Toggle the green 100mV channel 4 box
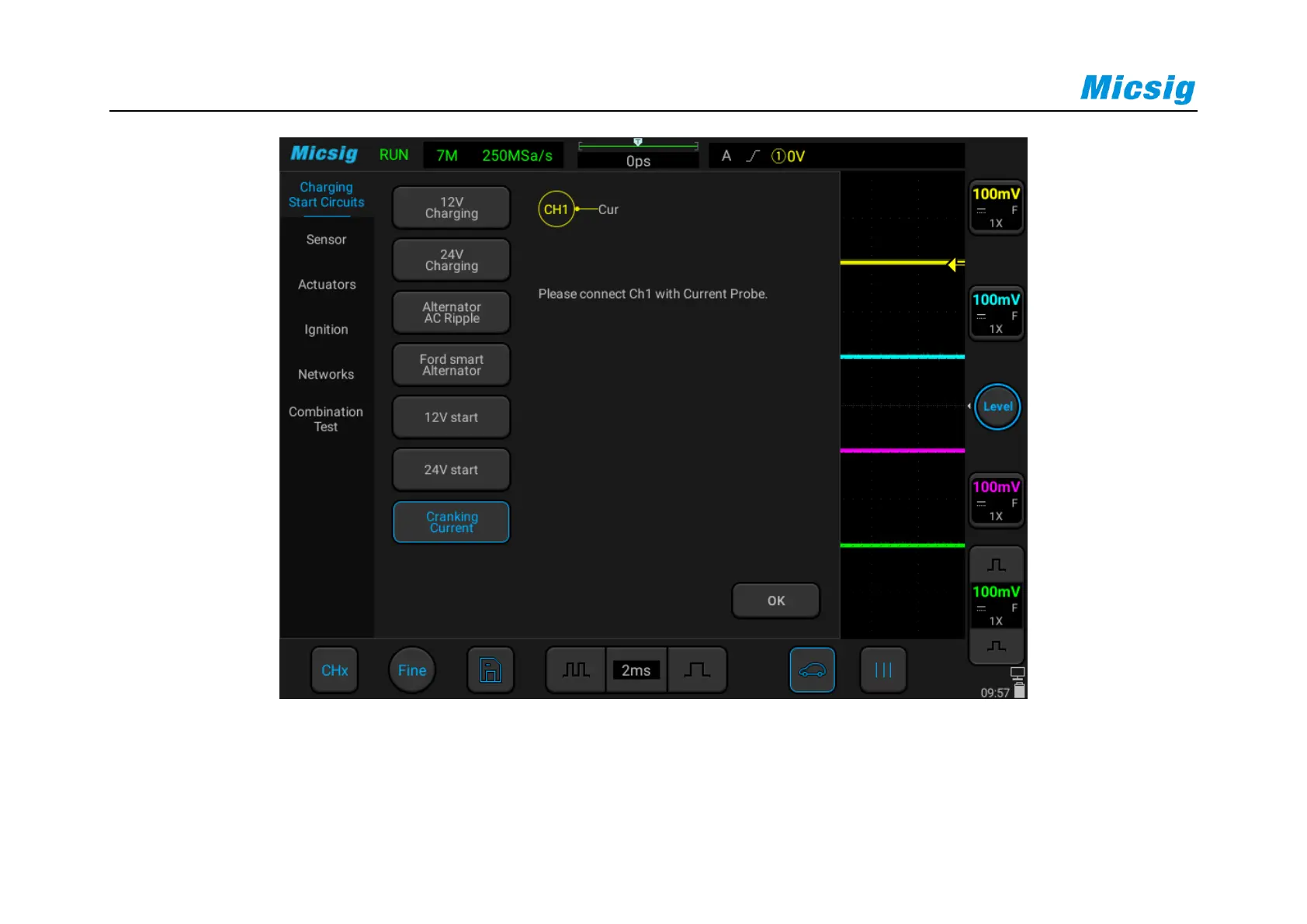 click(x=997, y=605)
